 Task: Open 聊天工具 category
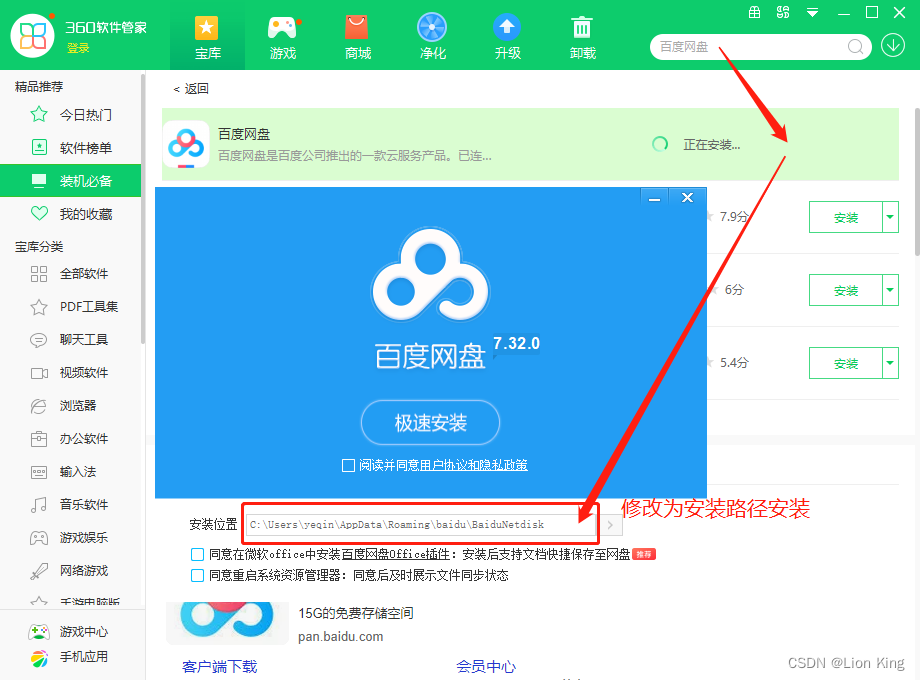70,339
